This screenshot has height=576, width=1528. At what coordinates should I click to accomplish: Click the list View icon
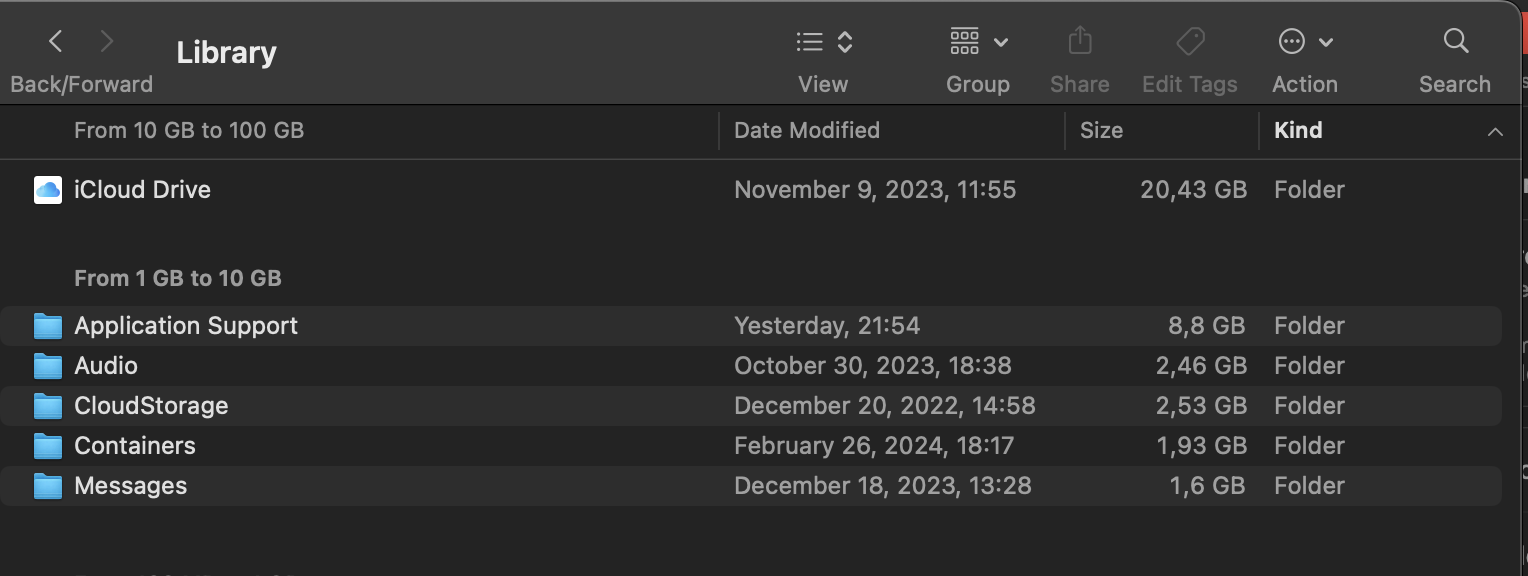[x=809, y=41]
